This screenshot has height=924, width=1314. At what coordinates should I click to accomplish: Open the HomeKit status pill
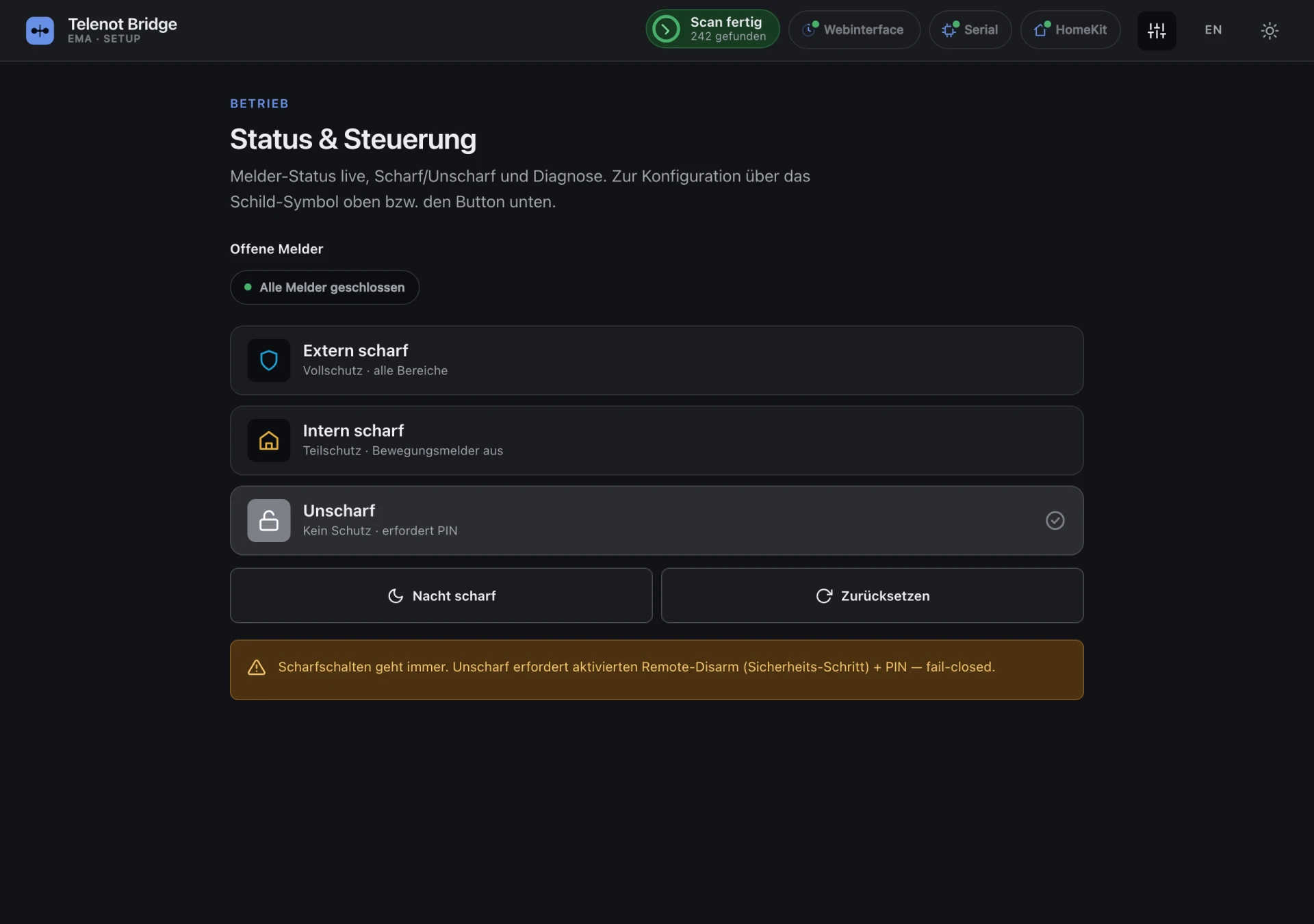[x=1070, y=29]
